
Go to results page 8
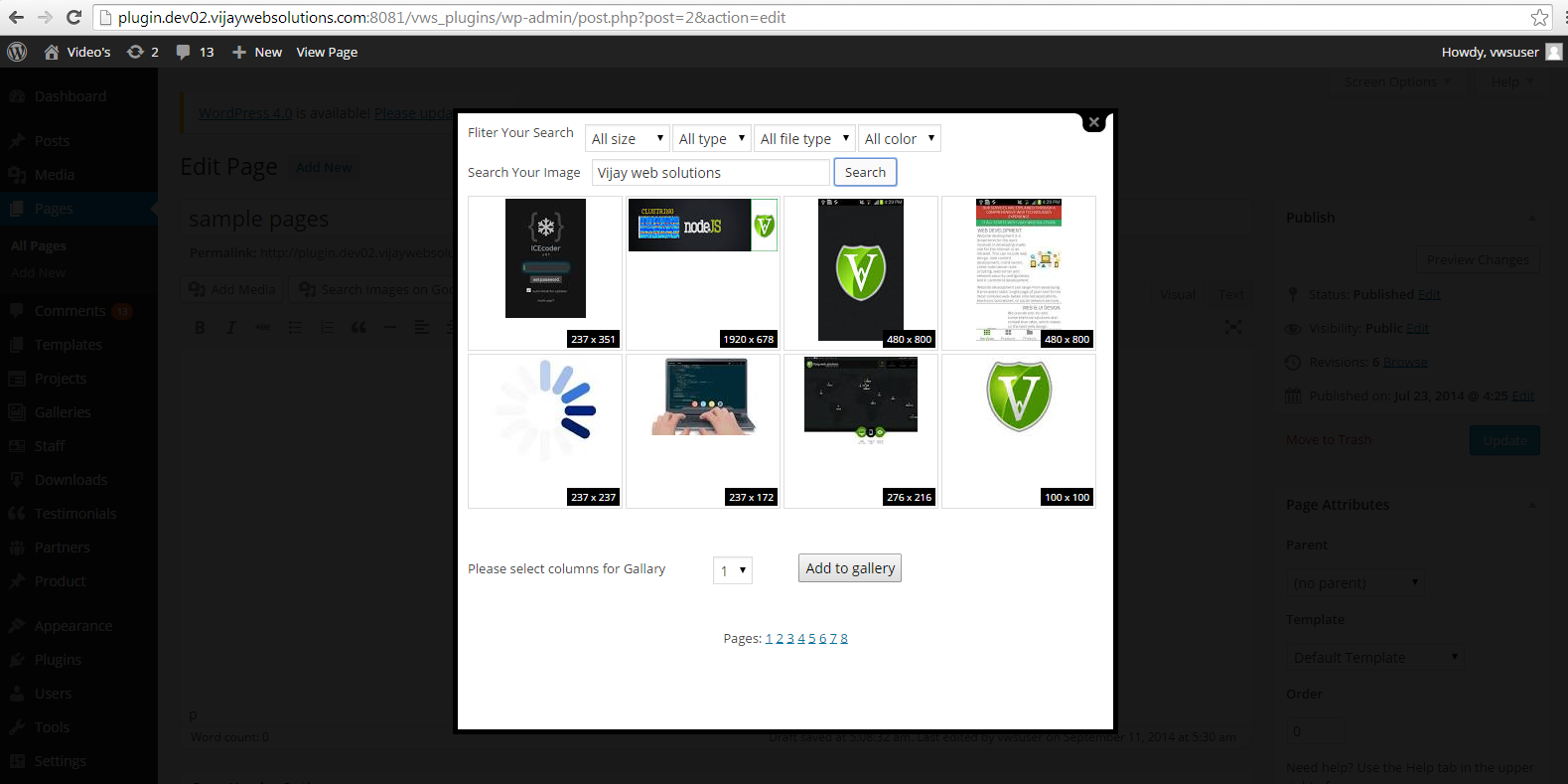click(x=844, y=639)
